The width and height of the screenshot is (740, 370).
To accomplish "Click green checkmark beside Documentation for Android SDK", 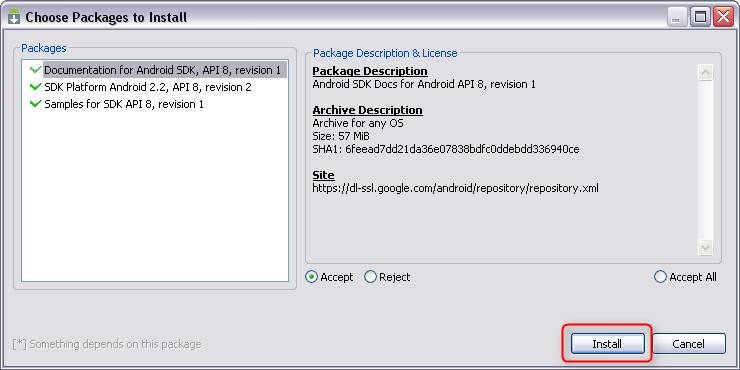I will (x=35, y=70).
